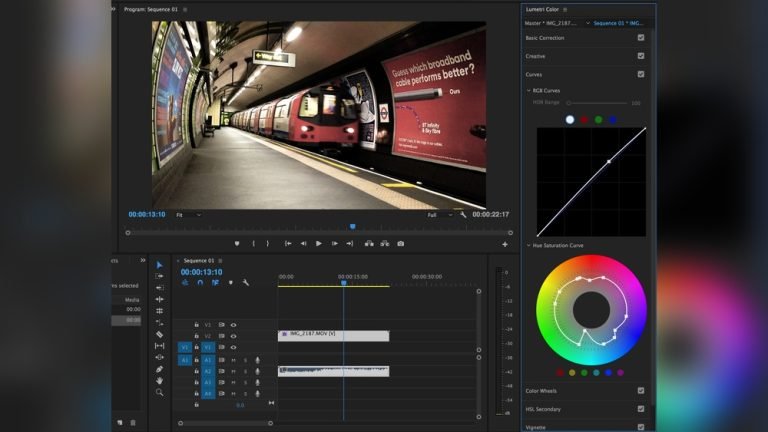Image resolution: width=768 pixels, height=432 pixels.
Task: Hide track V1 with eye icon
Action: point(234,347)
